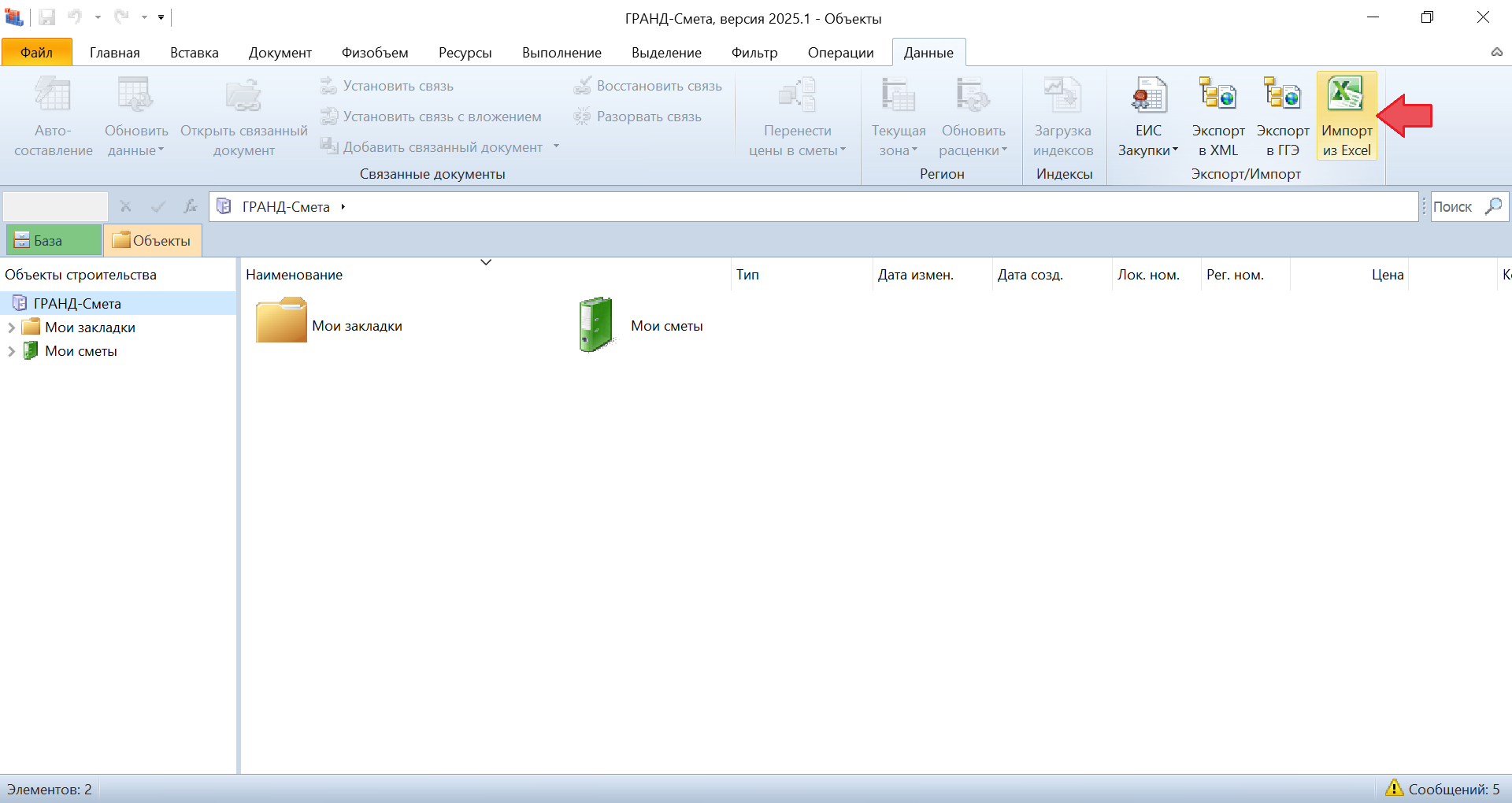Click the Цена column header

(x=1349, y=275)
